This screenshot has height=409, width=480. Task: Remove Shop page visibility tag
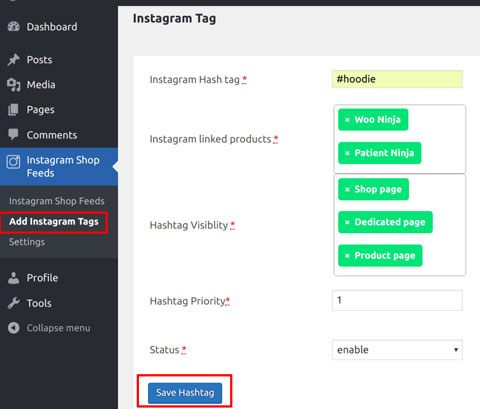coord(347,189)
